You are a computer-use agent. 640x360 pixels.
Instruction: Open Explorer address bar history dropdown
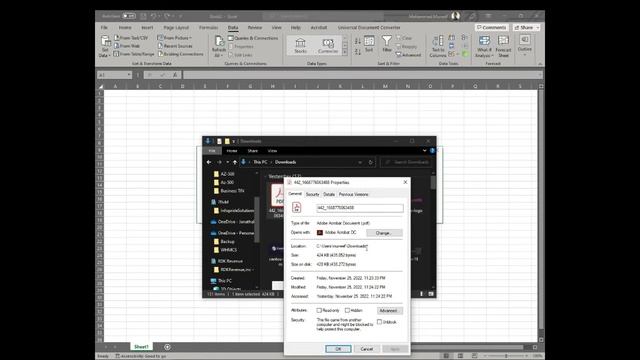tap(360, 162)
